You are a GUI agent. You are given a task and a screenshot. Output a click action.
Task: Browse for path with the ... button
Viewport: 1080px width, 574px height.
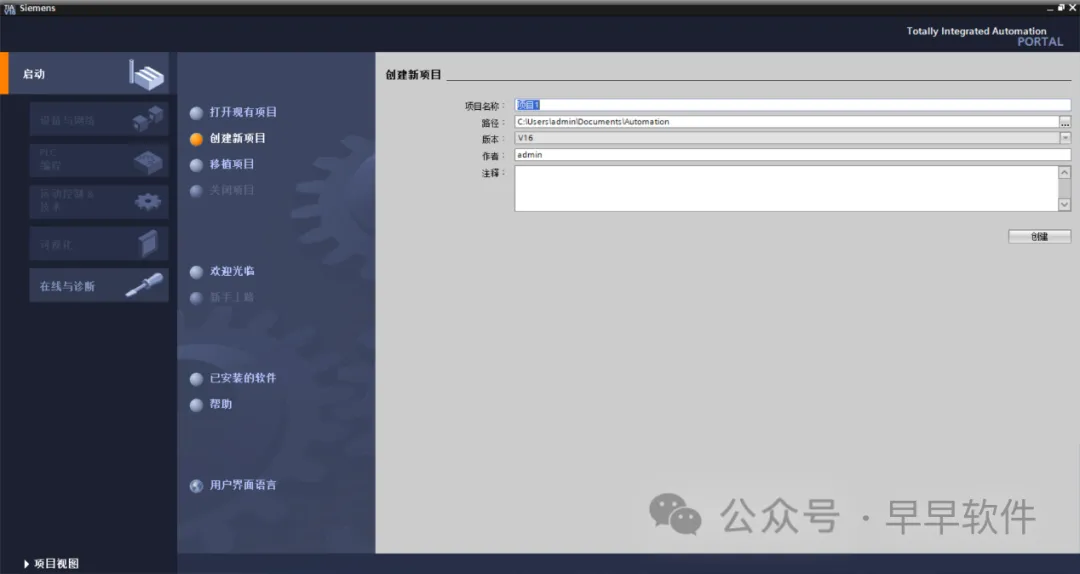coord(1065,122)
